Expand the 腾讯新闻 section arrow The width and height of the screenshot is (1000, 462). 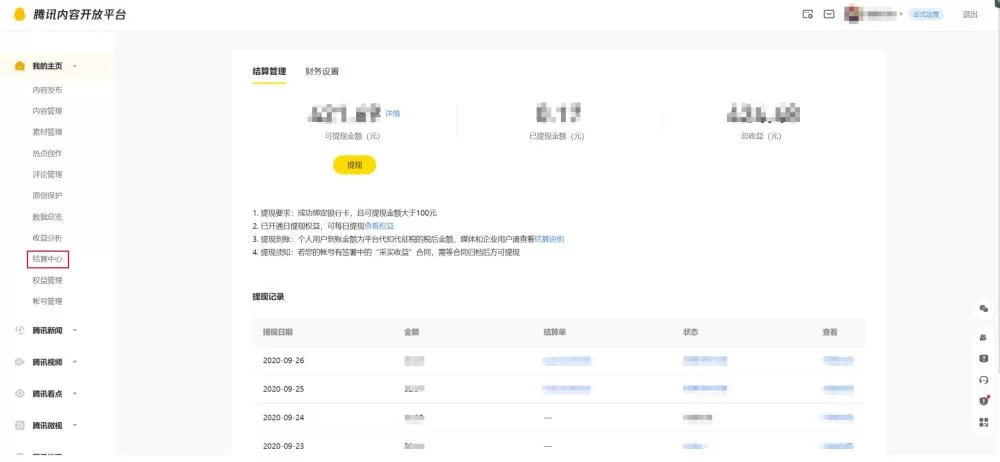tap(75, 330)
